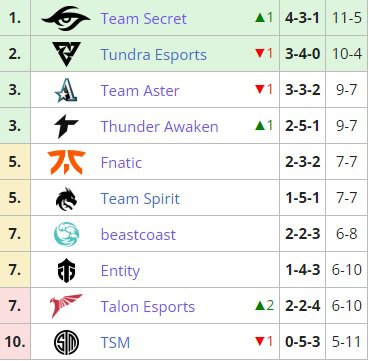Image resolution: width=369 pixels, height=361 pixels.
Task: Open the Team Secret team link
Action: [x=143, y=18]
